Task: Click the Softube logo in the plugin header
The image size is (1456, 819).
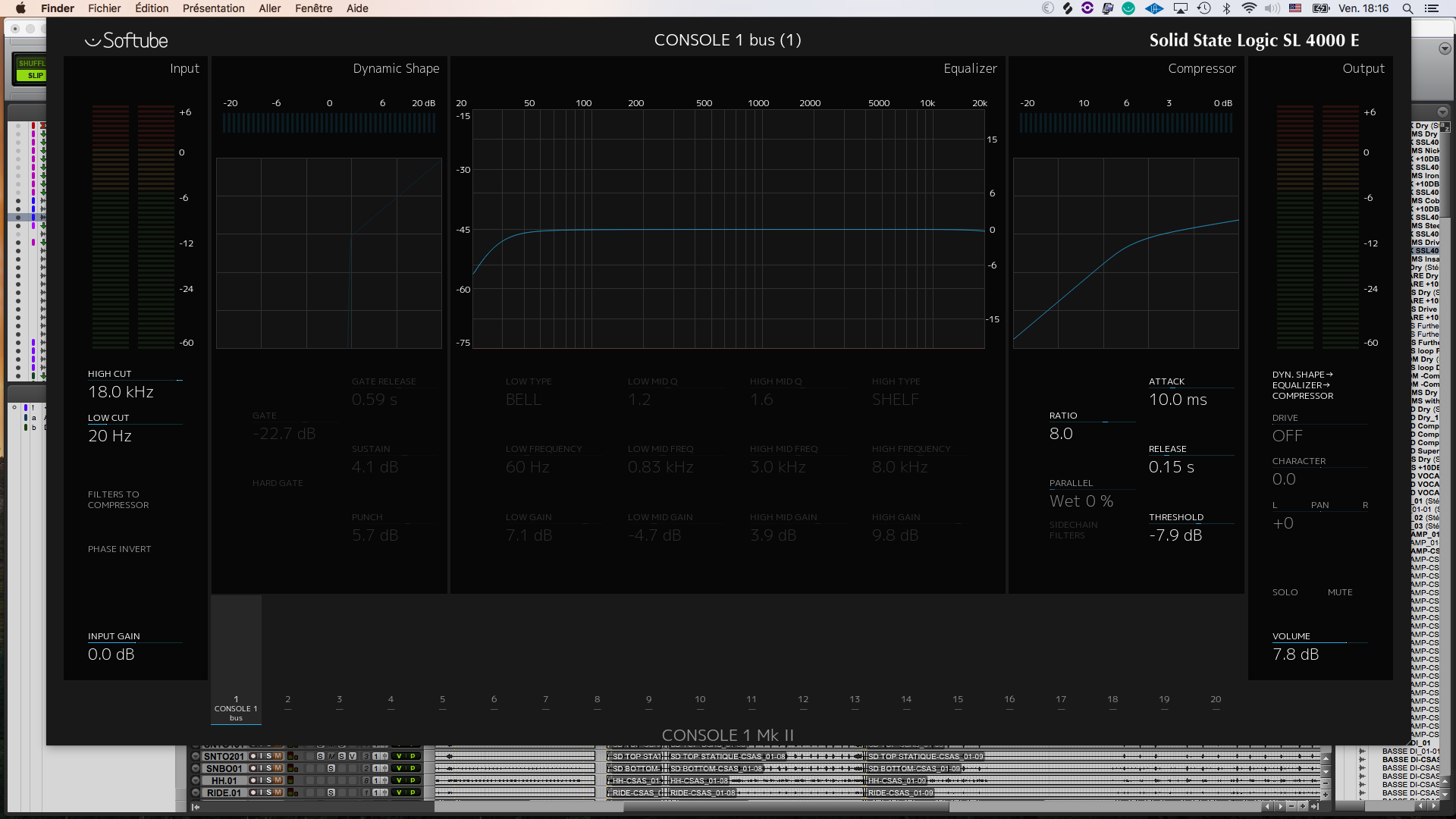Action: pyautogui.click(x=126, y=40)
